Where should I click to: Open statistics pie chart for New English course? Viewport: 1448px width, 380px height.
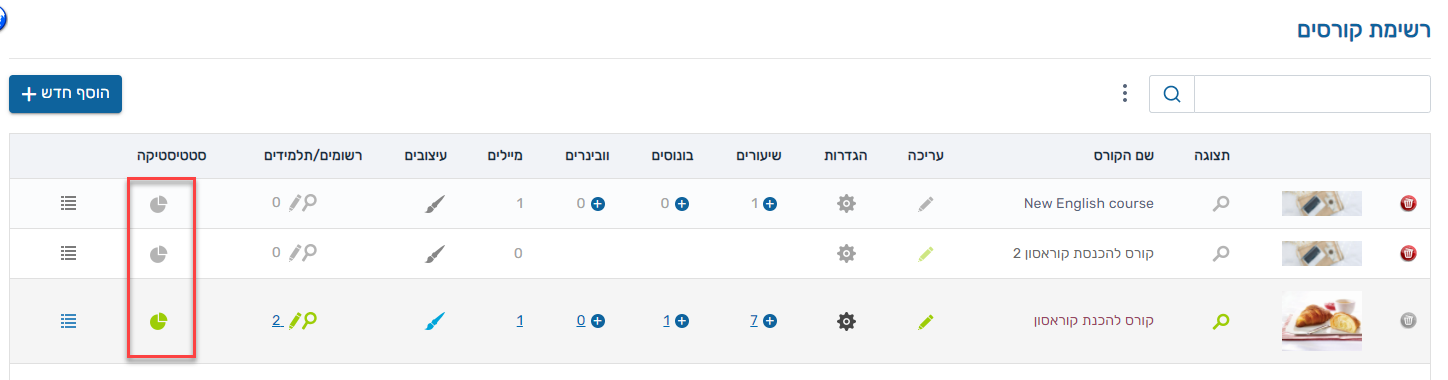[158, 204]
